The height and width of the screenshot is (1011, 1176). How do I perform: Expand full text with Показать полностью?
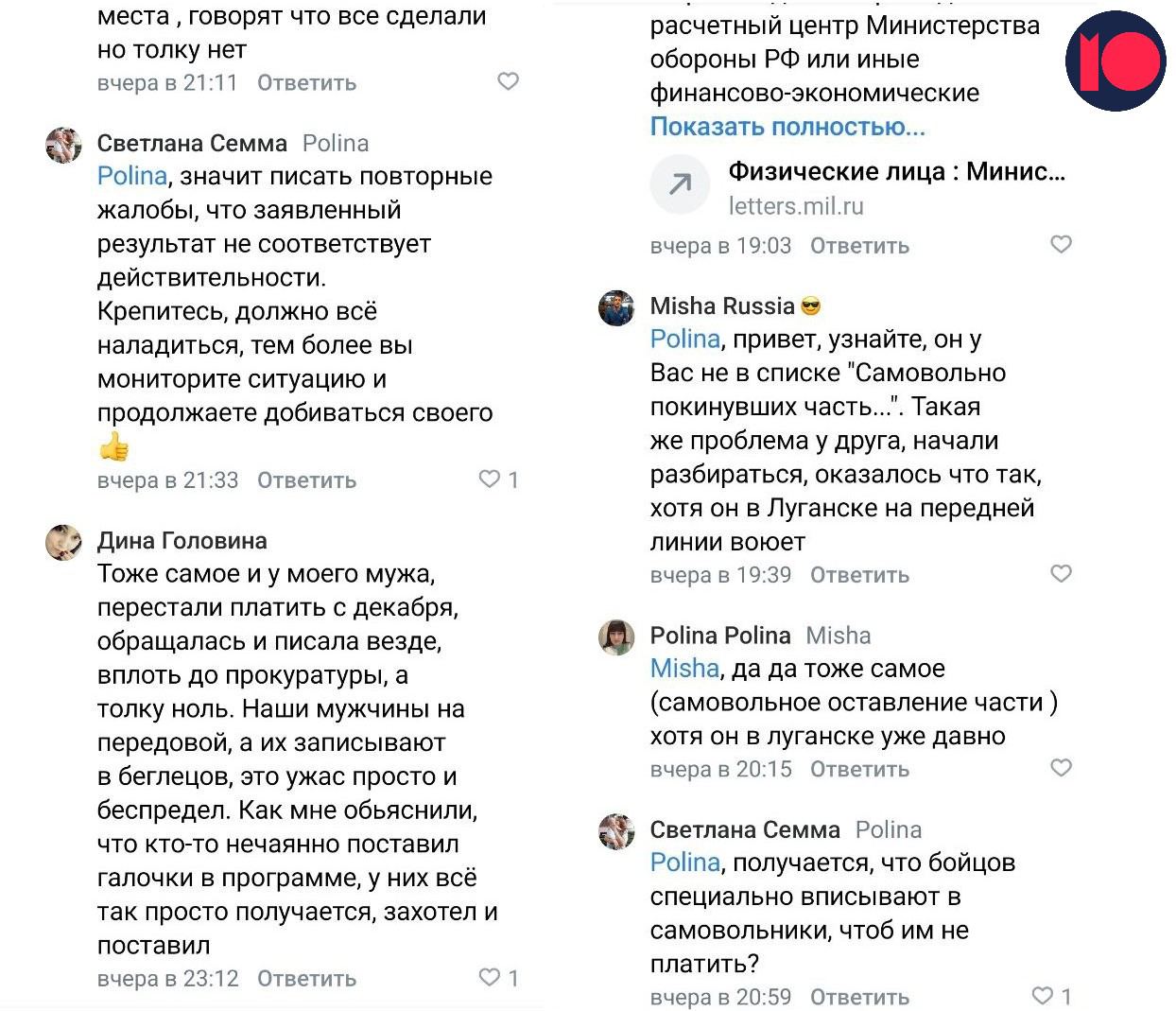(787, 127)
